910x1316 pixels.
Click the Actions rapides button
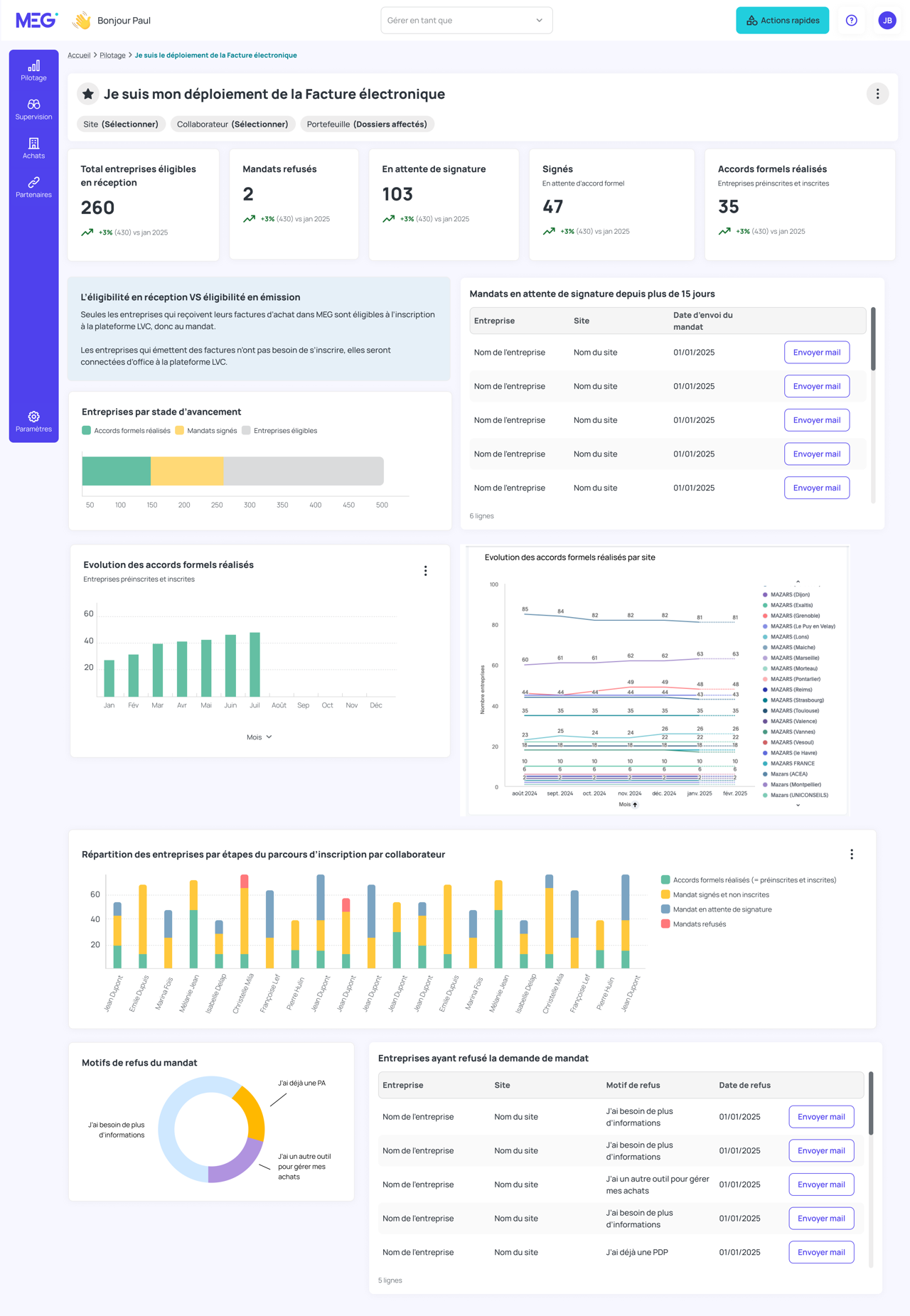click(782, 21)
